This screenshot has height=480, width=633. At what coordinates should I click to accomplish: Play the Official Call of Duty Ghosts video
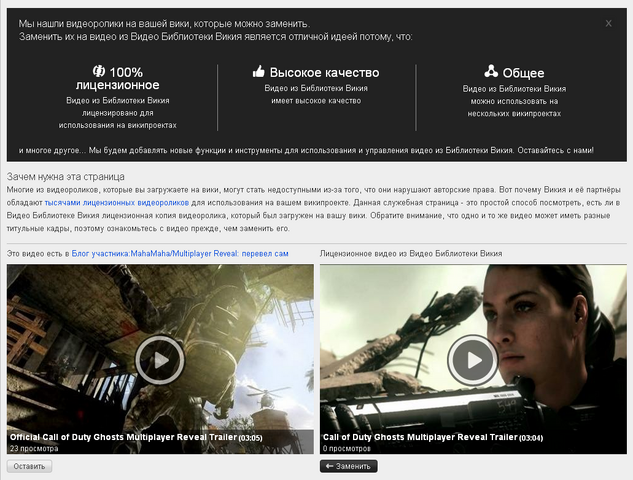point(160,360)
